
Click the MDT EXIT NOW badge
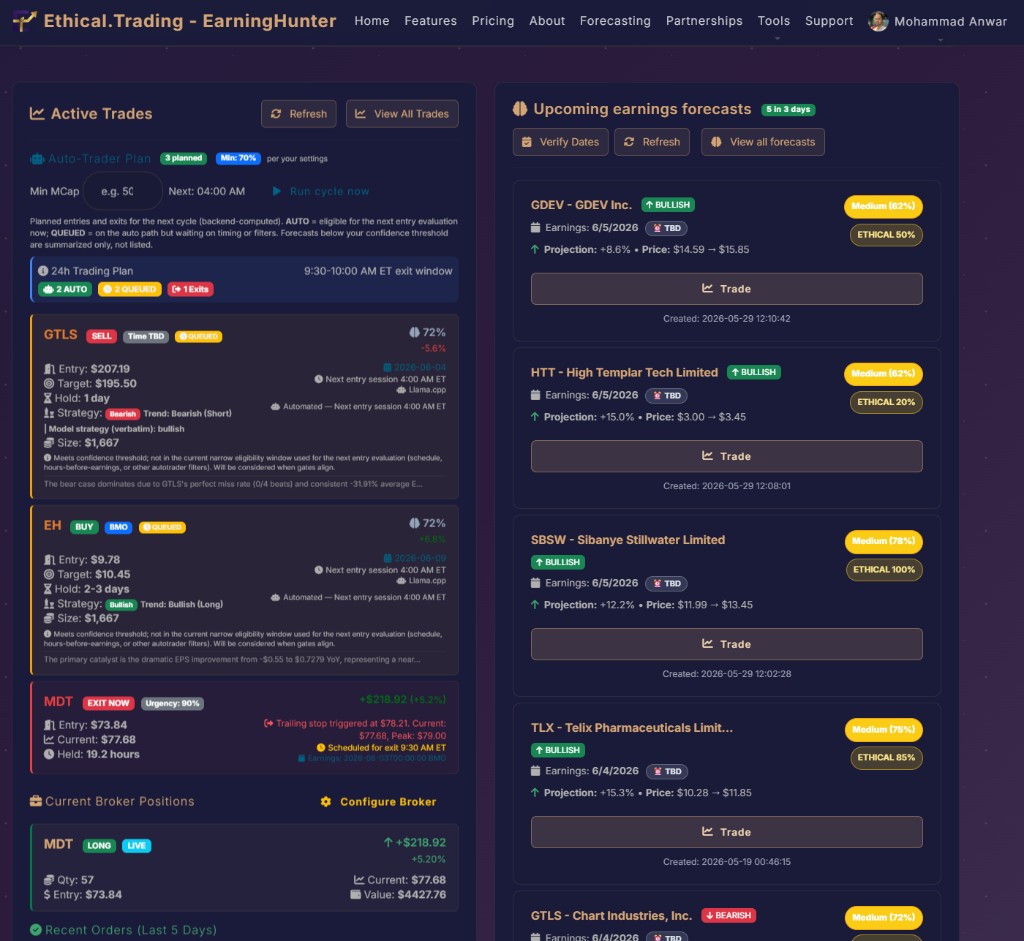pyautogui.click(x=108, y=703)
